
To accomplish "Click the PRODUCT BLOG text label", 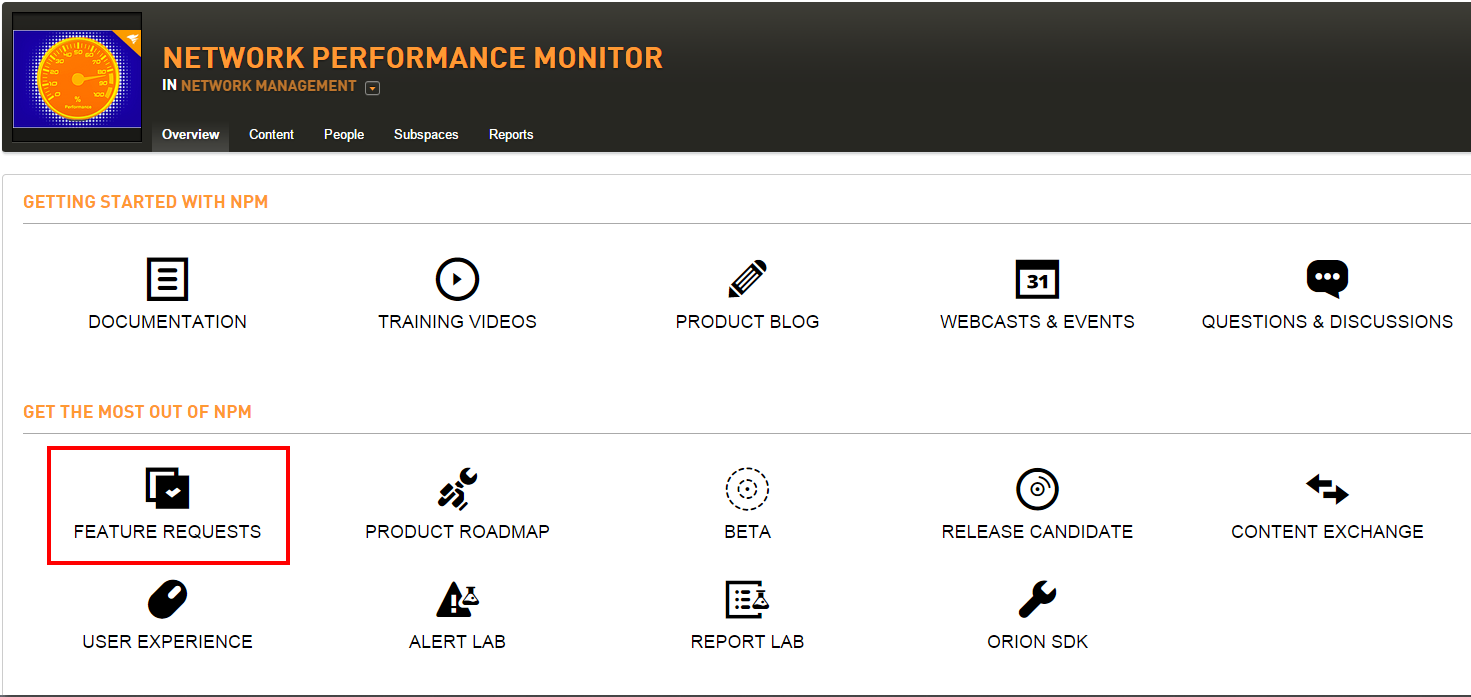I will (x=747, y=322).
